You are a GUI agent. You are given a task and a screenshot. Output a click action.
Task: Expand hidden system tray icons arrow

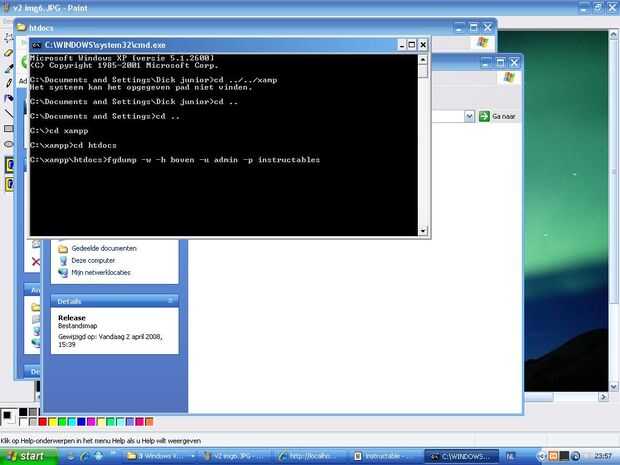(541, 456)
